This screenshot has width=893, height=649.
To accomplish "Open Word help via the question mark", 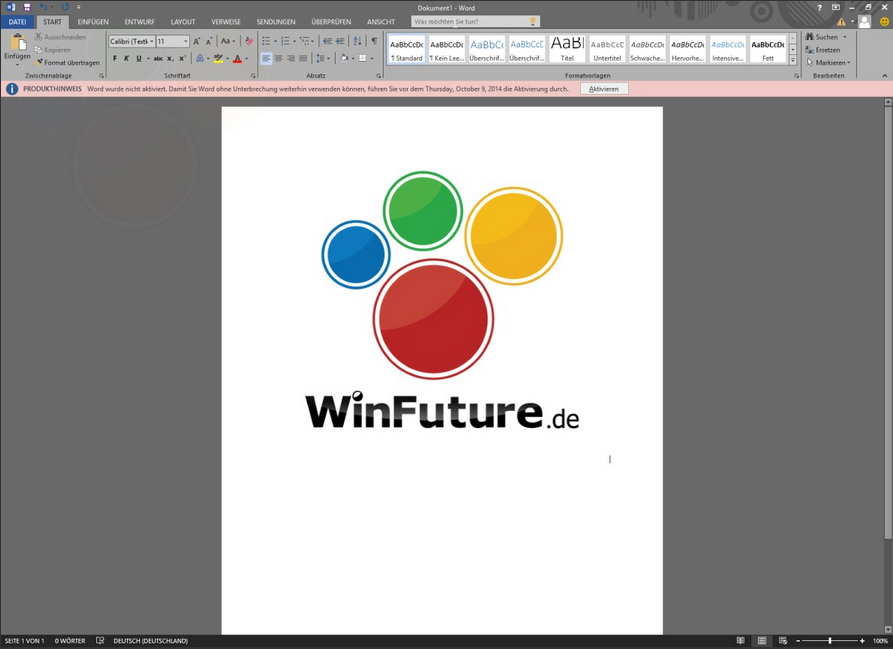I will point(819,7).
